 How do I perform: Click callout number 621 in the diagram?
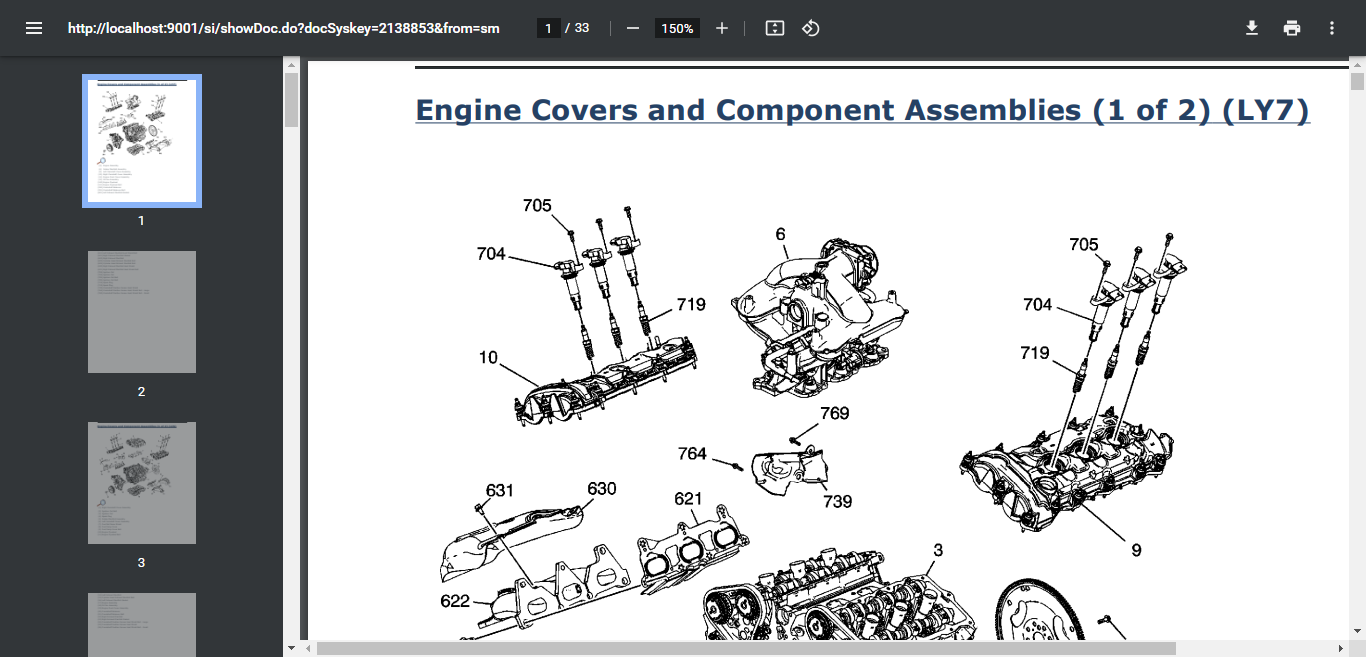tap(688, 499)
